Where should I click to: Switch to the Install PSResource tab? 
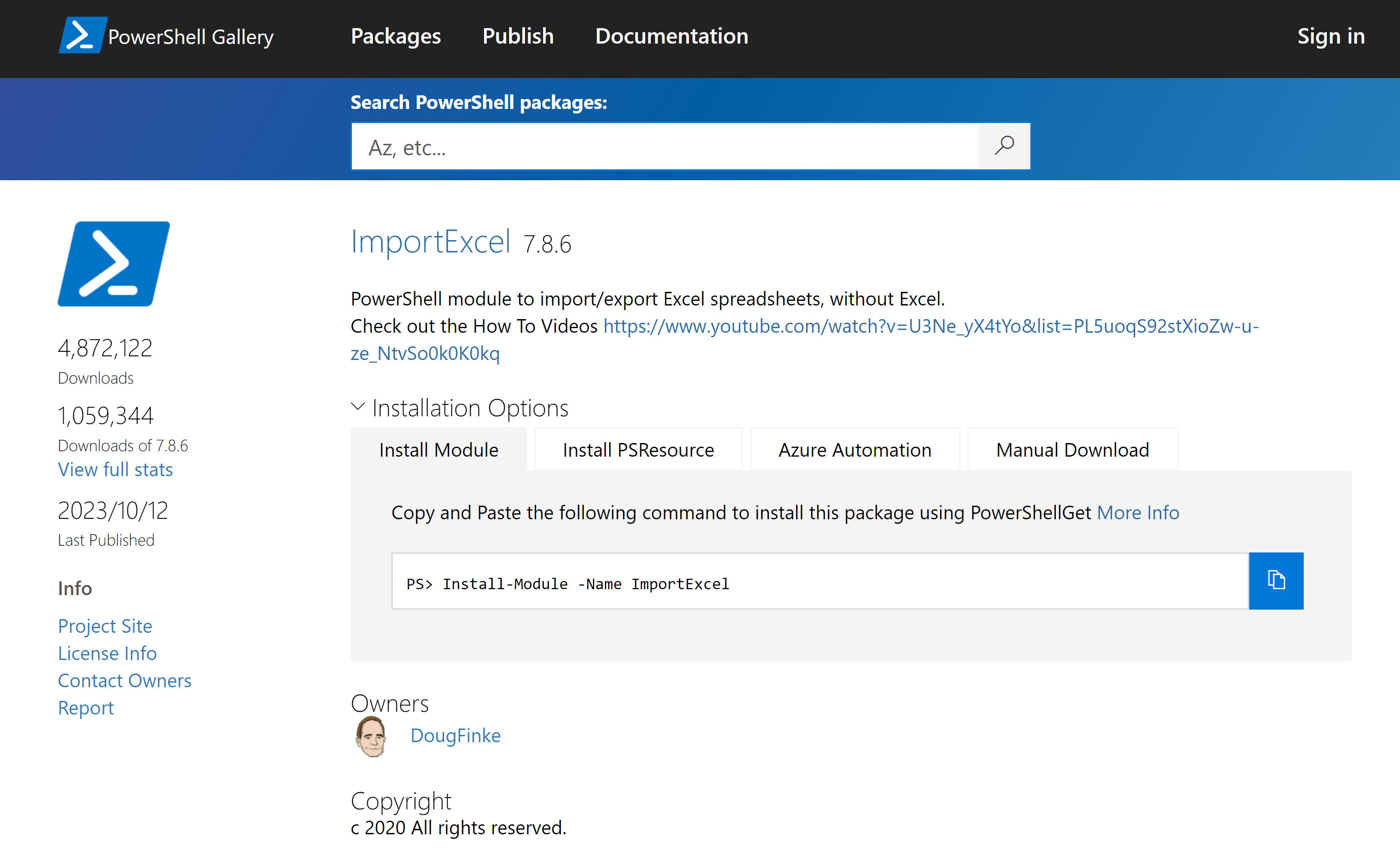tap(638, 449)
